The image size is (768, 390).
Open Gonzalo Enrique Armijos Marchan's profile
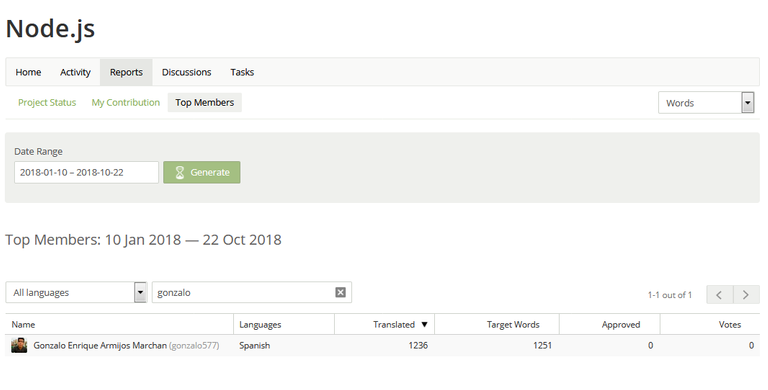tap(100, 345)
